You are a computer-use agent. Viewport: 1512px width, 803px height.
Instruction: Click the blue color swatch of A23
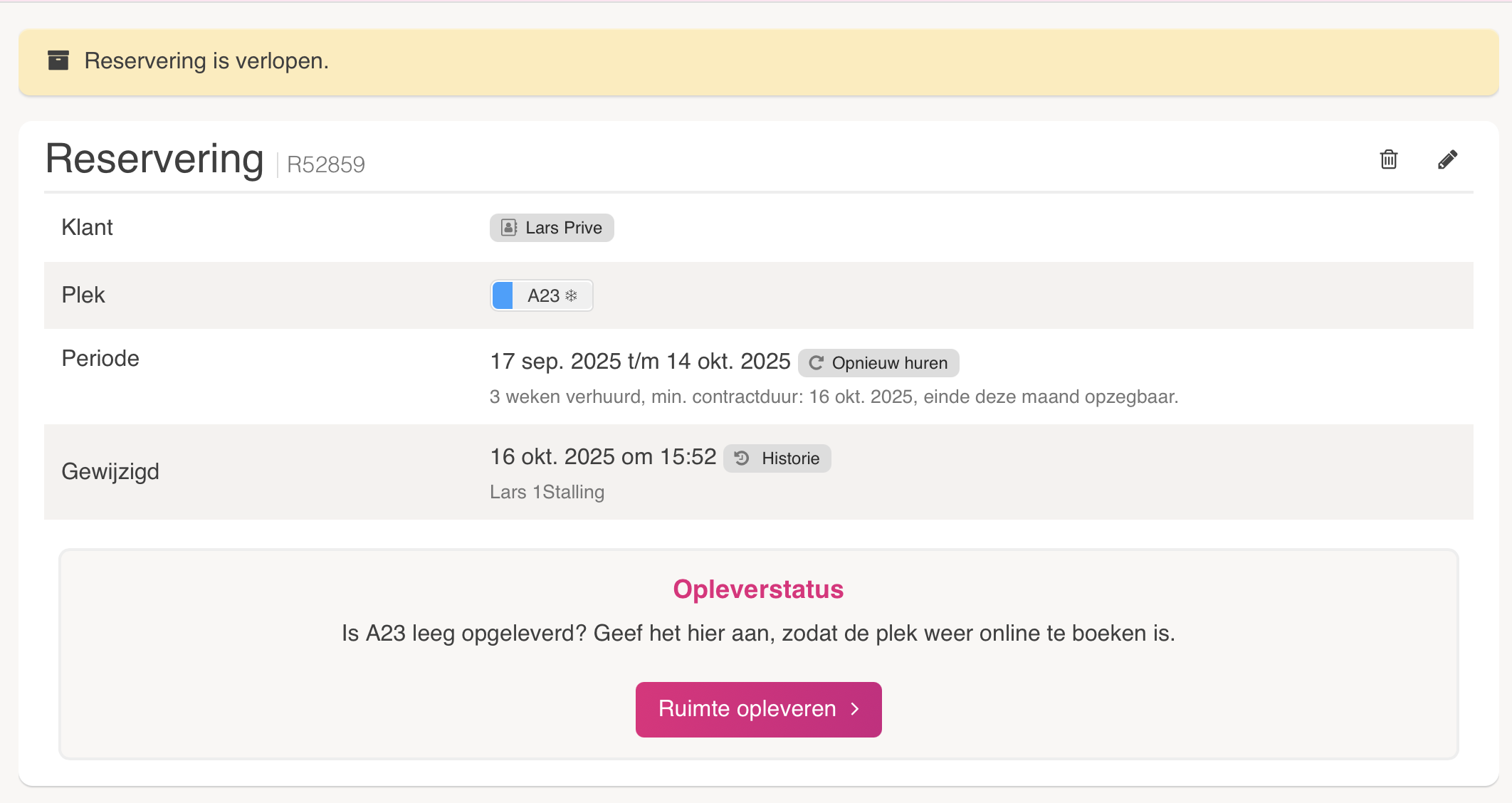pos(503,295)
